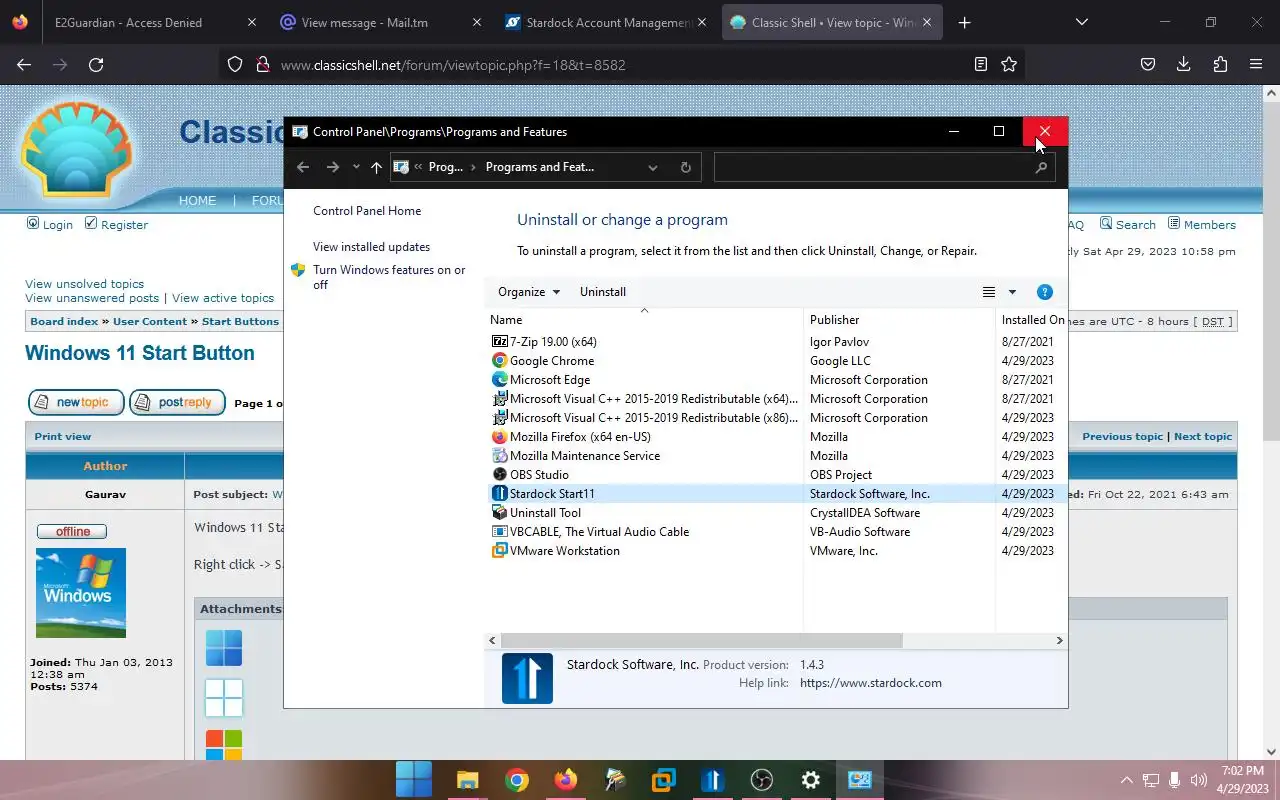
Task: Open File Explorer from the taskbar
Action: pyautogui.click(x=467, y=780)
